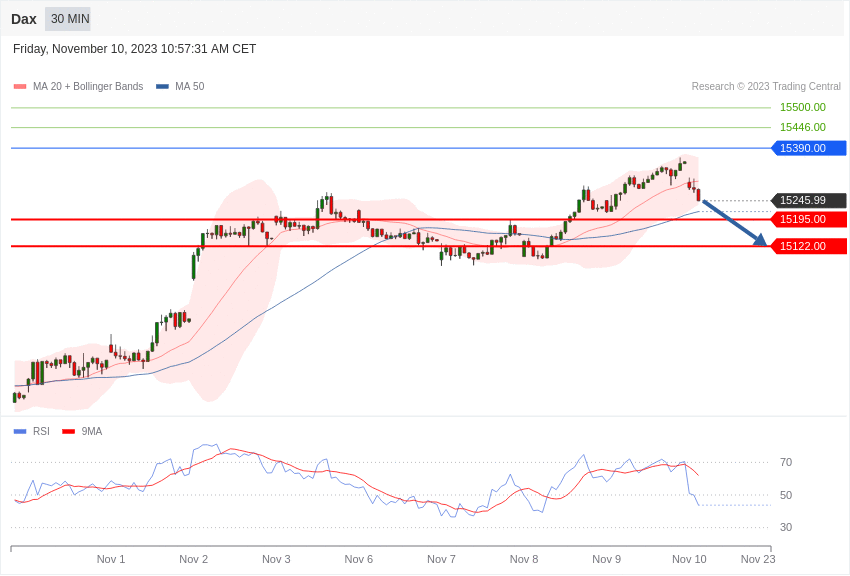Click the Dax chart title
This screenshot has height=576, width=850.
click(24, 20)
